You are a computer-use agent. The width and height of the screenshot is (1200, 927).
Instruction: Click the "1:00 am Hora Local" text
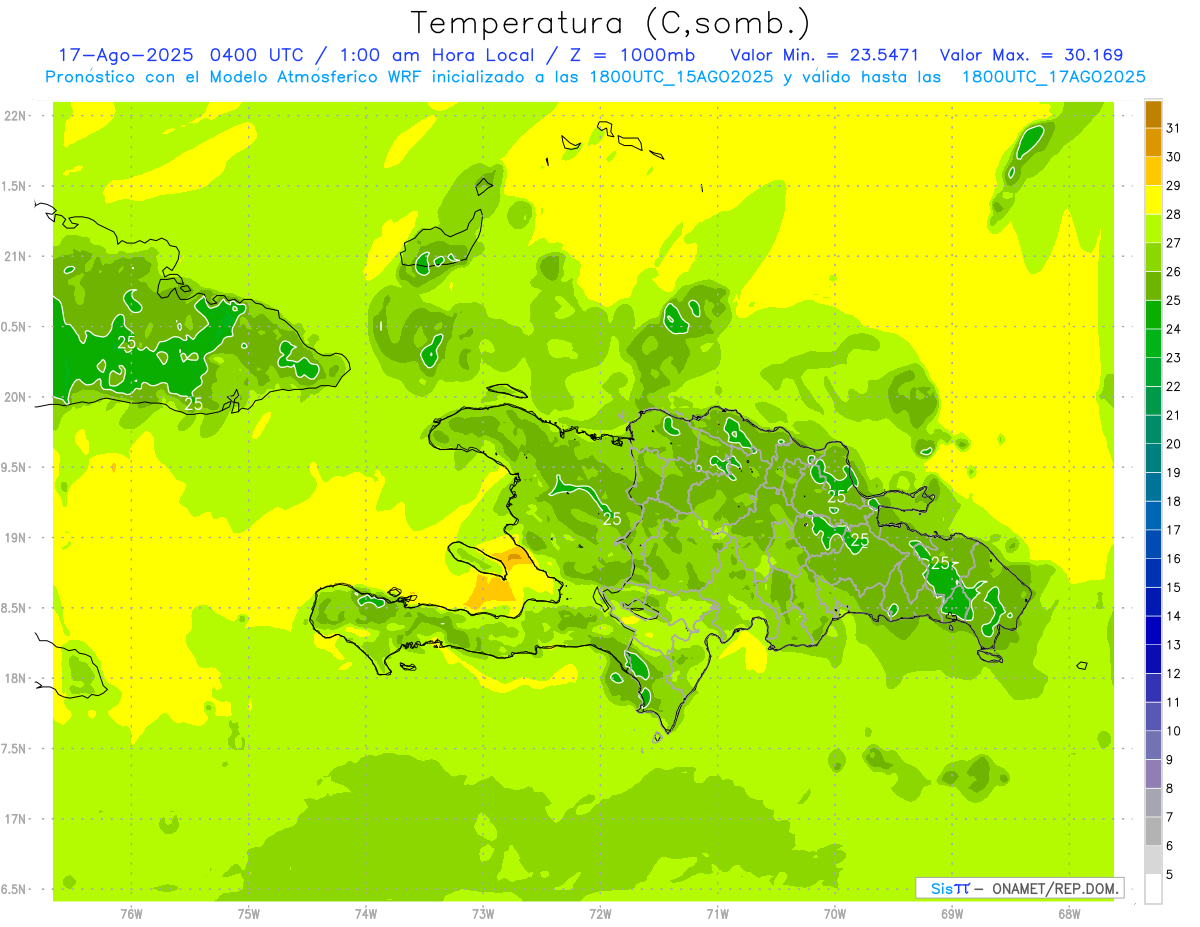click(x=438, y=55)
